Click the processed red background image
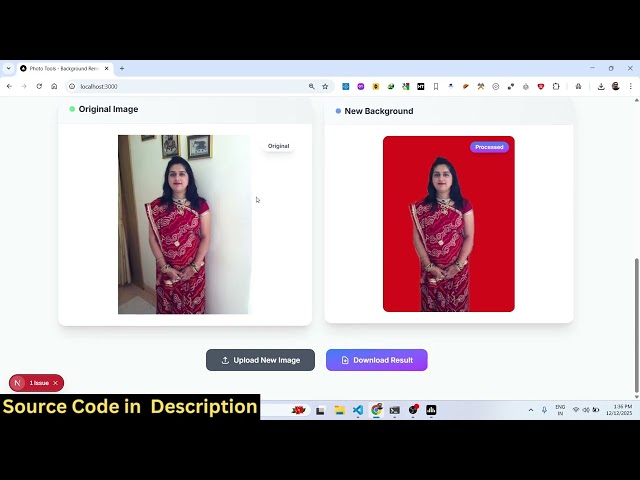The width and height of the screenshot is (640, 480). click(449, 224)
